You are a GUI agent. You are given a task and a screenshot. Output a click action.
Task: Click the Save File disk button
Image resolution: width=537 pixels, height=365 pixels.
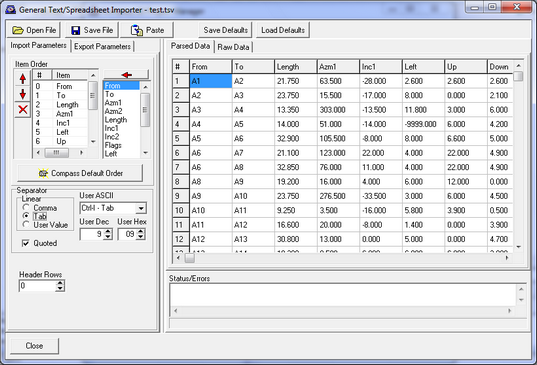pyautogui.click(x=92, y=30)
